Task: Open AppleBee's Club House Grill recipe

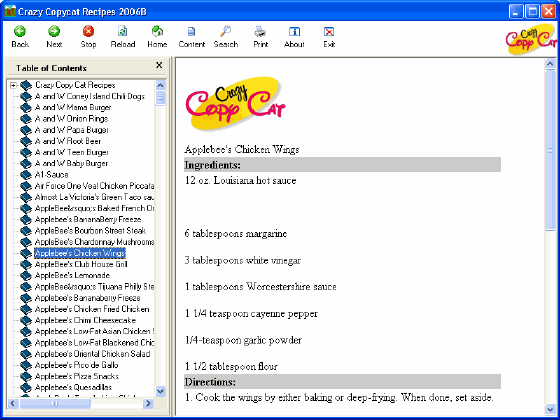Action: click(81, 264)
